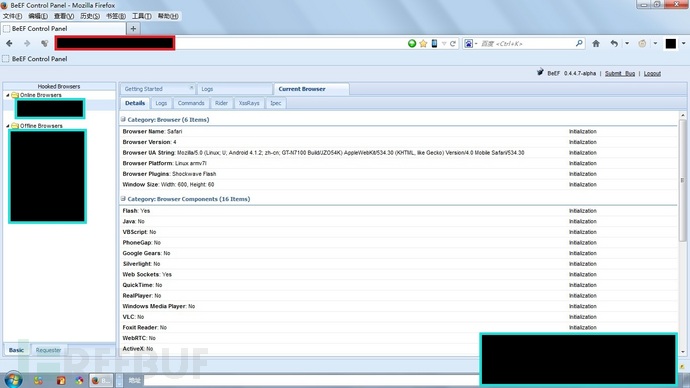Go back with the browser back arrow
This screenshot has height=388, width=690.
tap(9, 43)
